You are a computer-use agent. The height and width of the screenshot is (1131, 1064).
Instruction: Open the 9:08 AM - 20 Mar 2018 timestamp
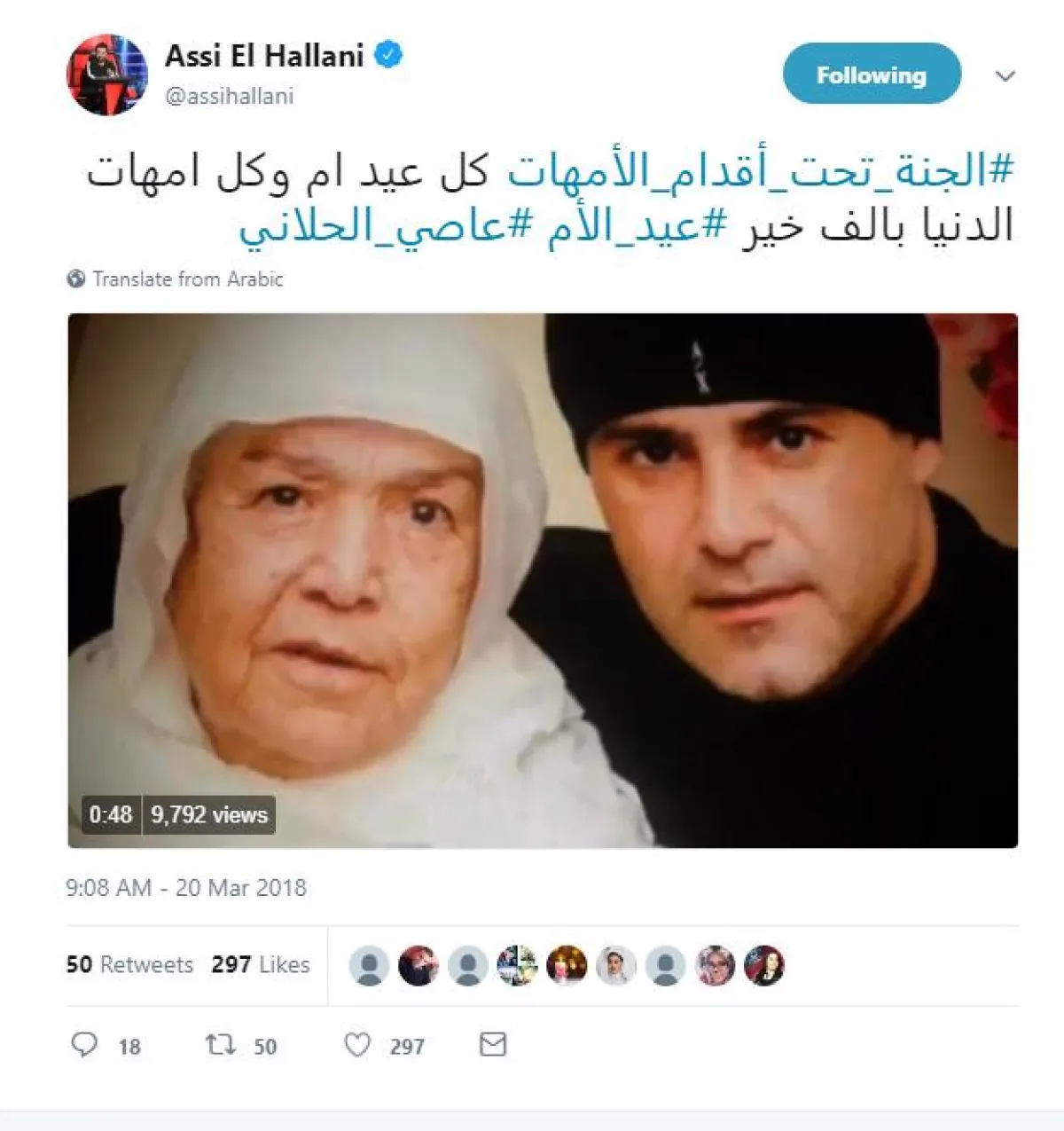coord(186,888)
